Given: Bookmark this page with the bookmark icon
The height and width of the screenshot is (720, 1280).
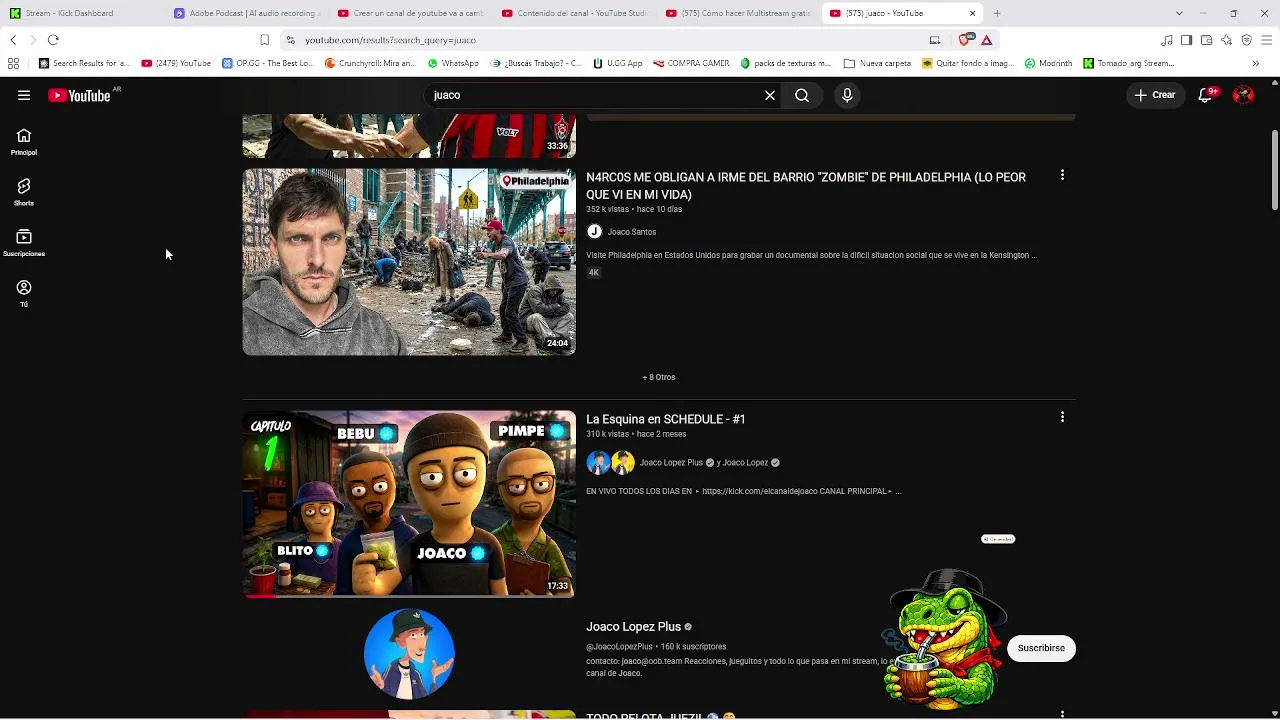Looking at the screenshot, I should pos(264,40).
